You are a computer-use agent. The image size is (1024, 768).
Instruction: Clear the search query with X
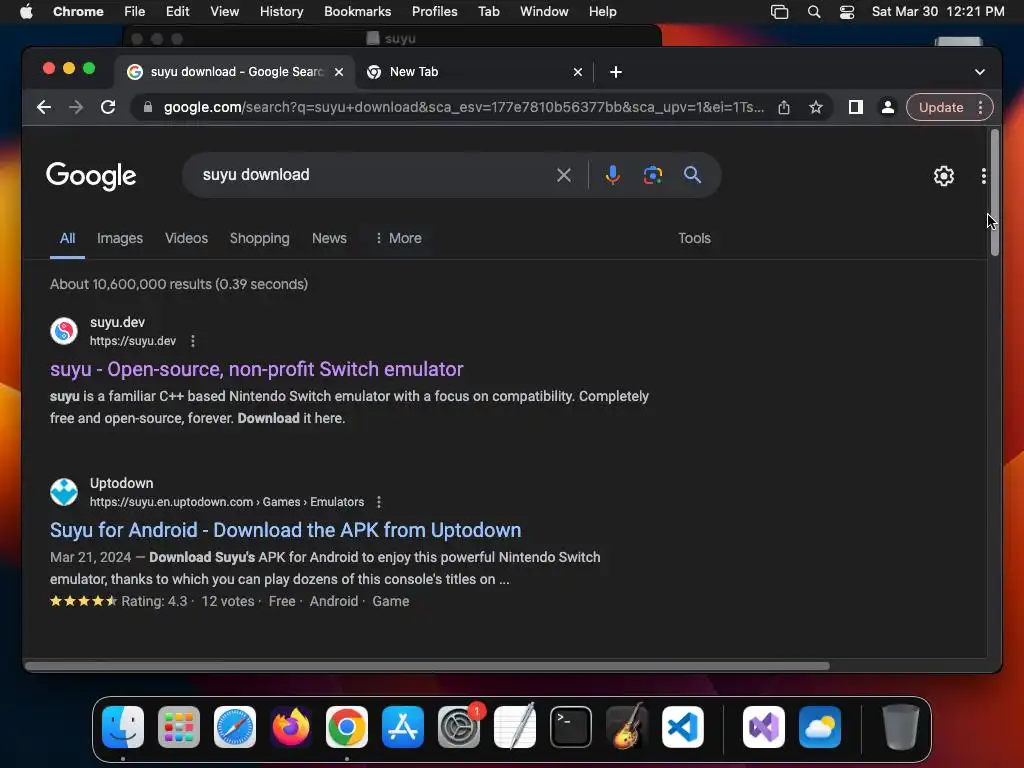[564, 175]
